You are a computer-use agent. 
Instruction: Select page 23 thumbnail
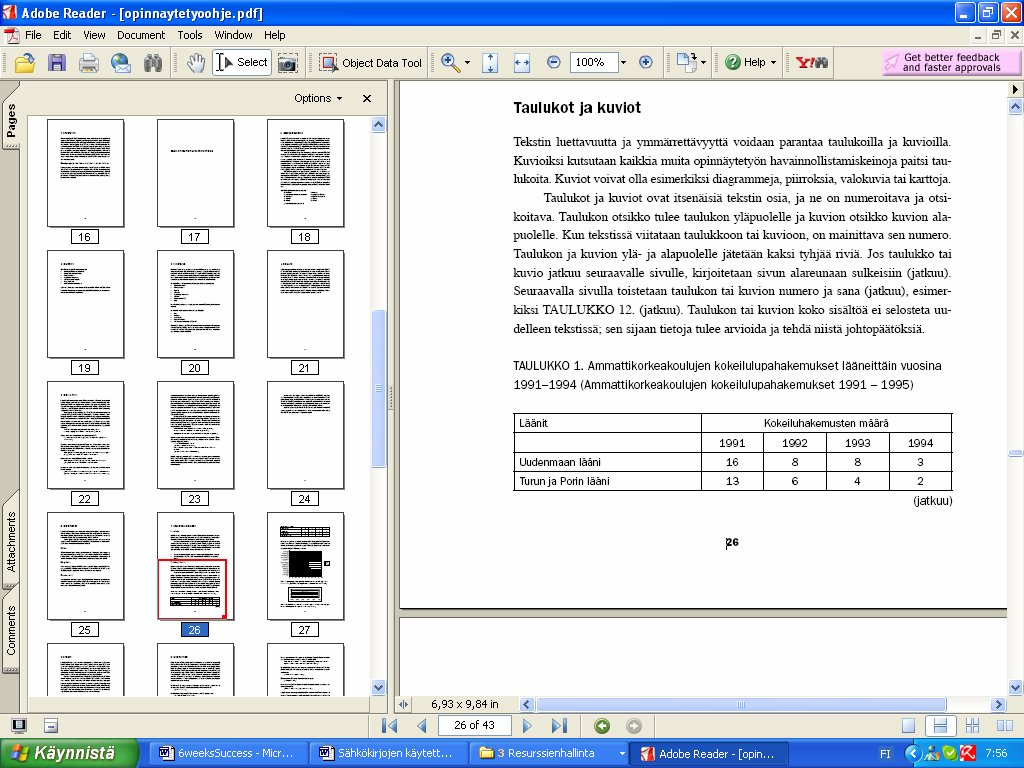(195, 436)
